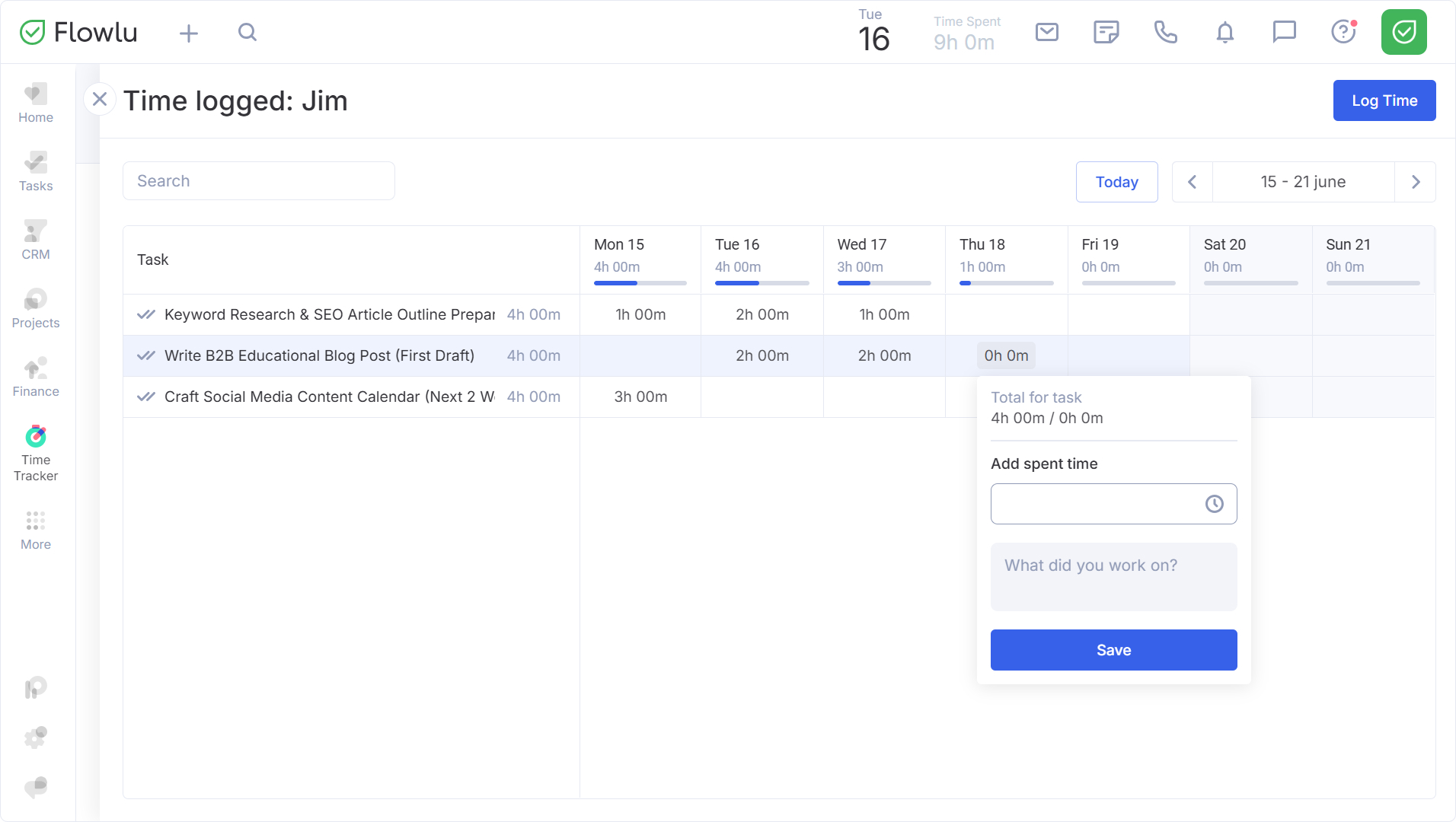Viewport: 1456px width, 822px height.
Task: Open Projects module in sidebar
Action: [x=36, y=309]
